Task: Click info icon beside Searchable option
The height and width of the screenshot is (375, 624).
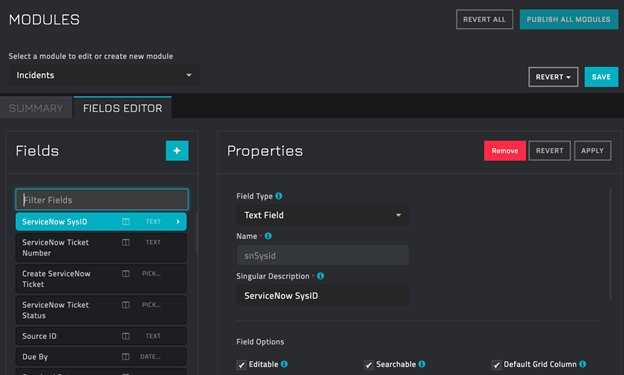Action: click(422, 364)
